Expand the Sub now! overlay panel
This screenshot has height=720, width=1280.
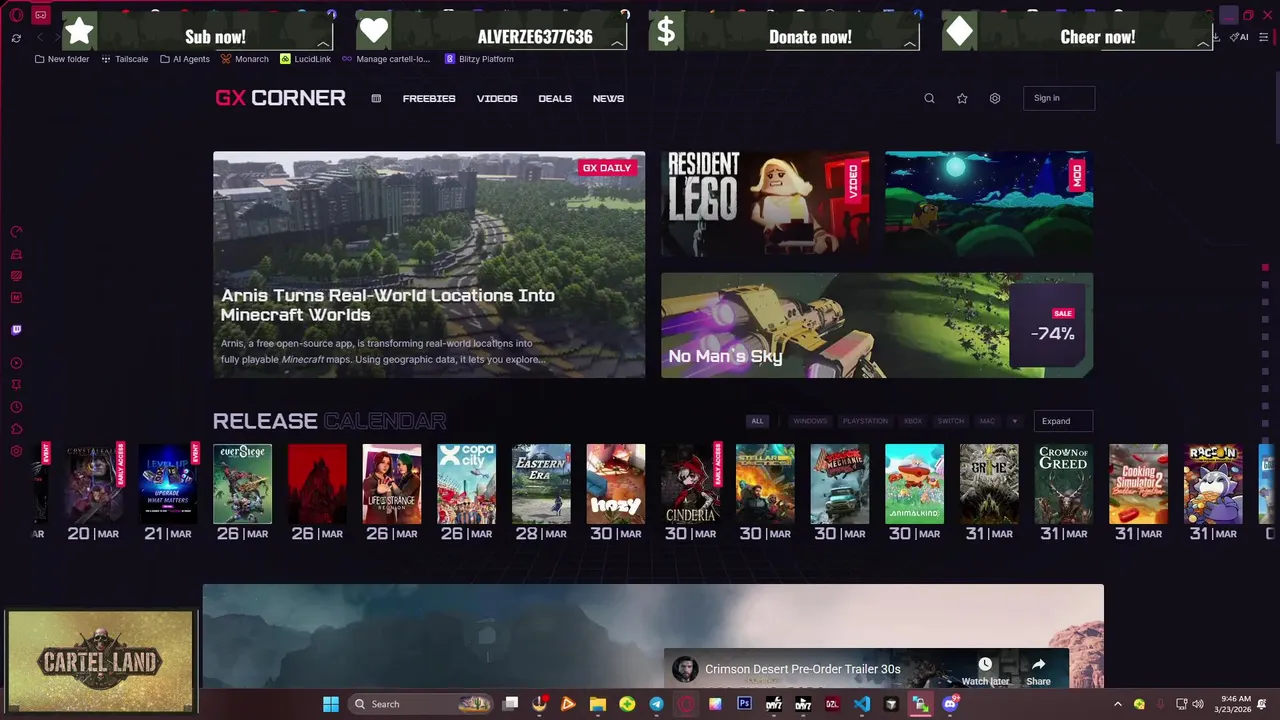tap(324, 44)
